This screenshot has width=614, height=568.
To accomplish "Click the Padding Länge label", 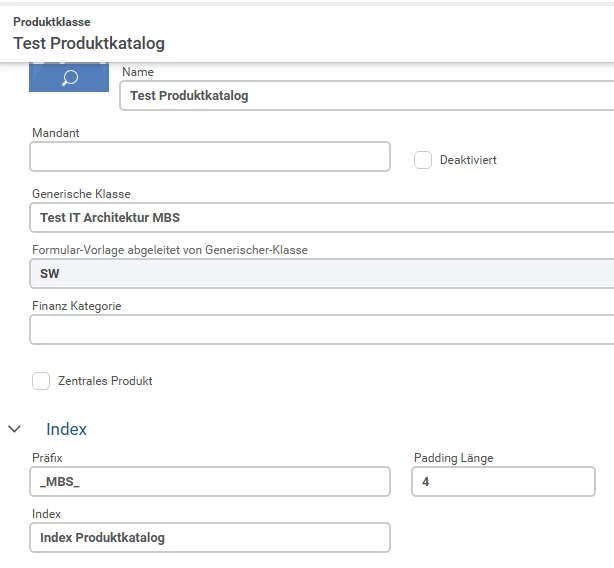I will point(453,458).
